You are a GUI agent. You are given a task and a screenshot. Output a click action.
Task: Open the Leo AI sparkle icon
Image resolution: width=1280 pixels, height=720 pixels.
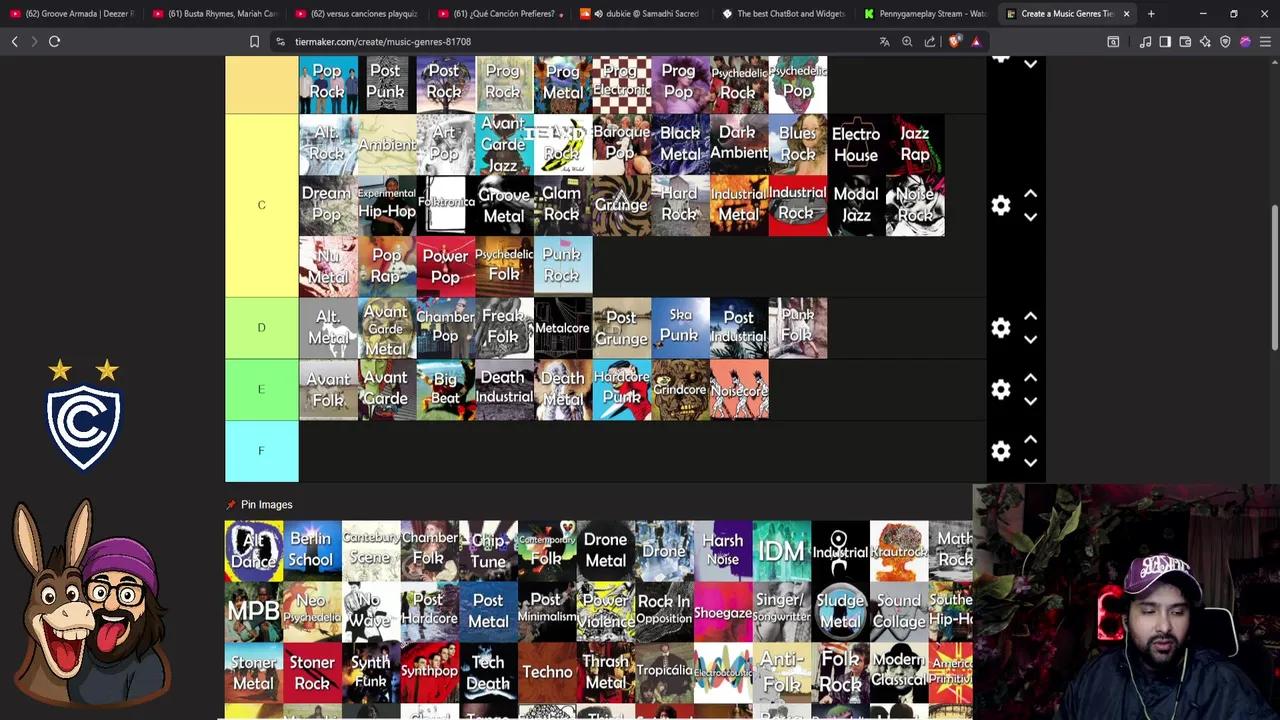point(1205,42)
